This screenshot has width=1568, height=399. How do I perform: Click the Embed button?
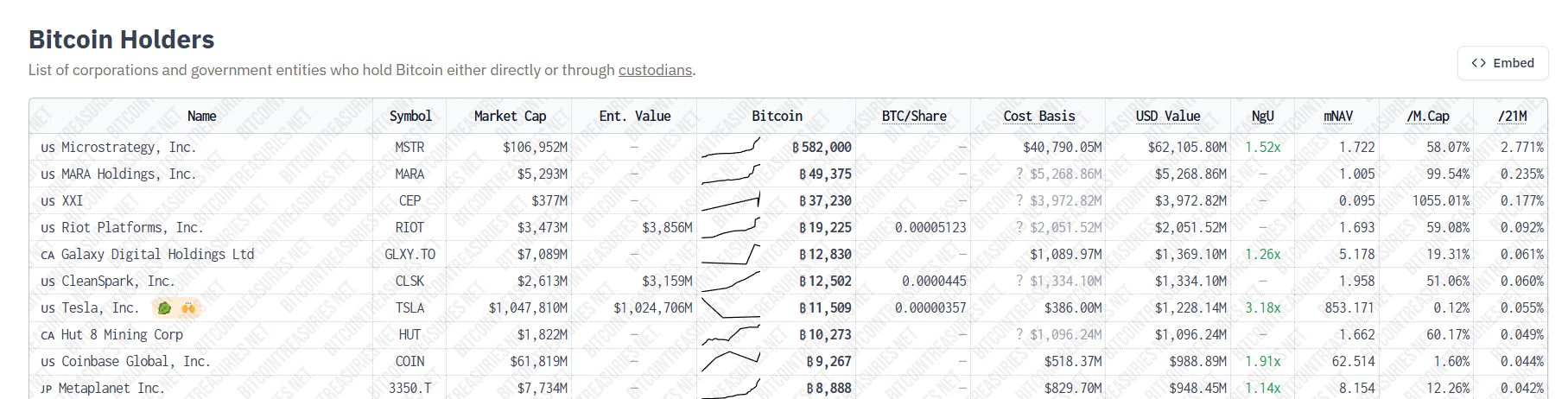point(1502,63)
